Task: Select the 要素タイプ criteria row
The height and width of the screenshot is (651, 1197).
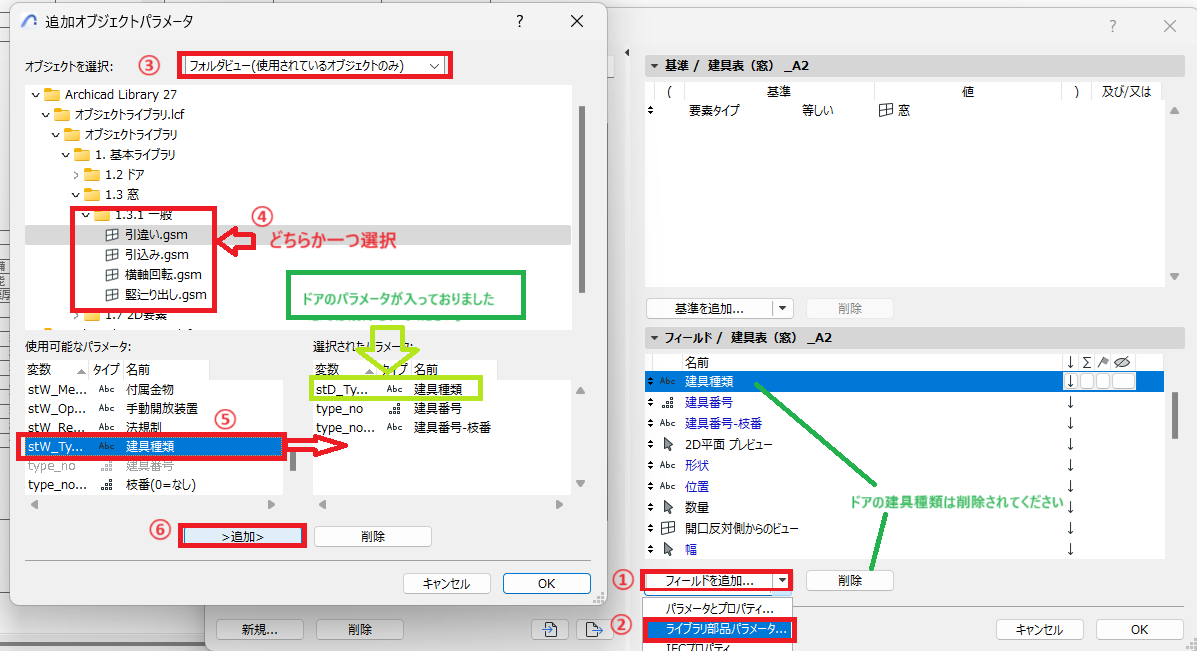Action: 904,111
